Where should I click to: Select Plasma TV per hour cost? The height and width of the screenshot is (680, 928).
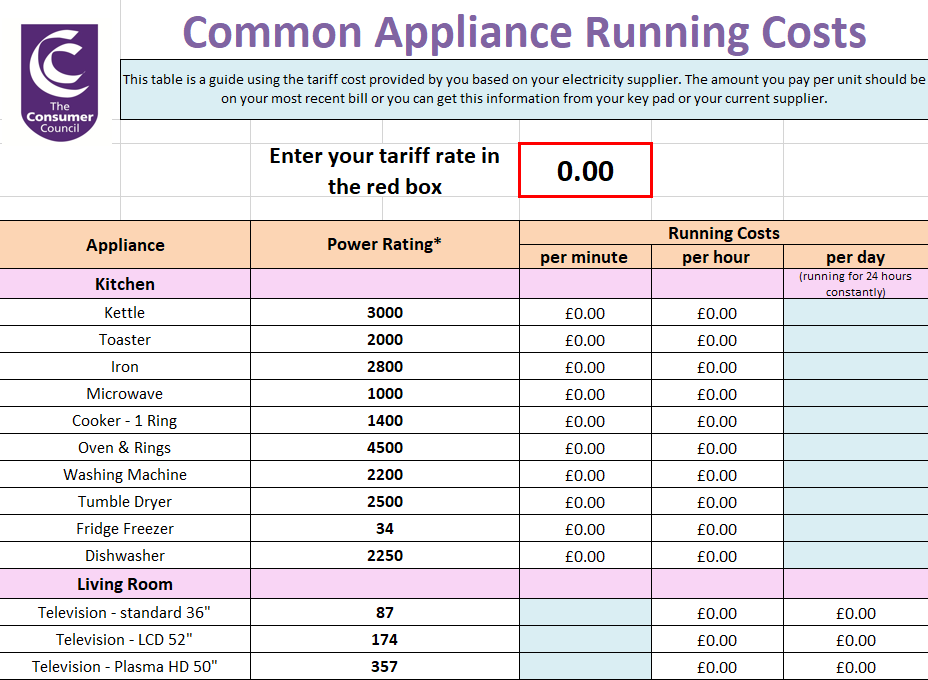(x=717, y=668)
